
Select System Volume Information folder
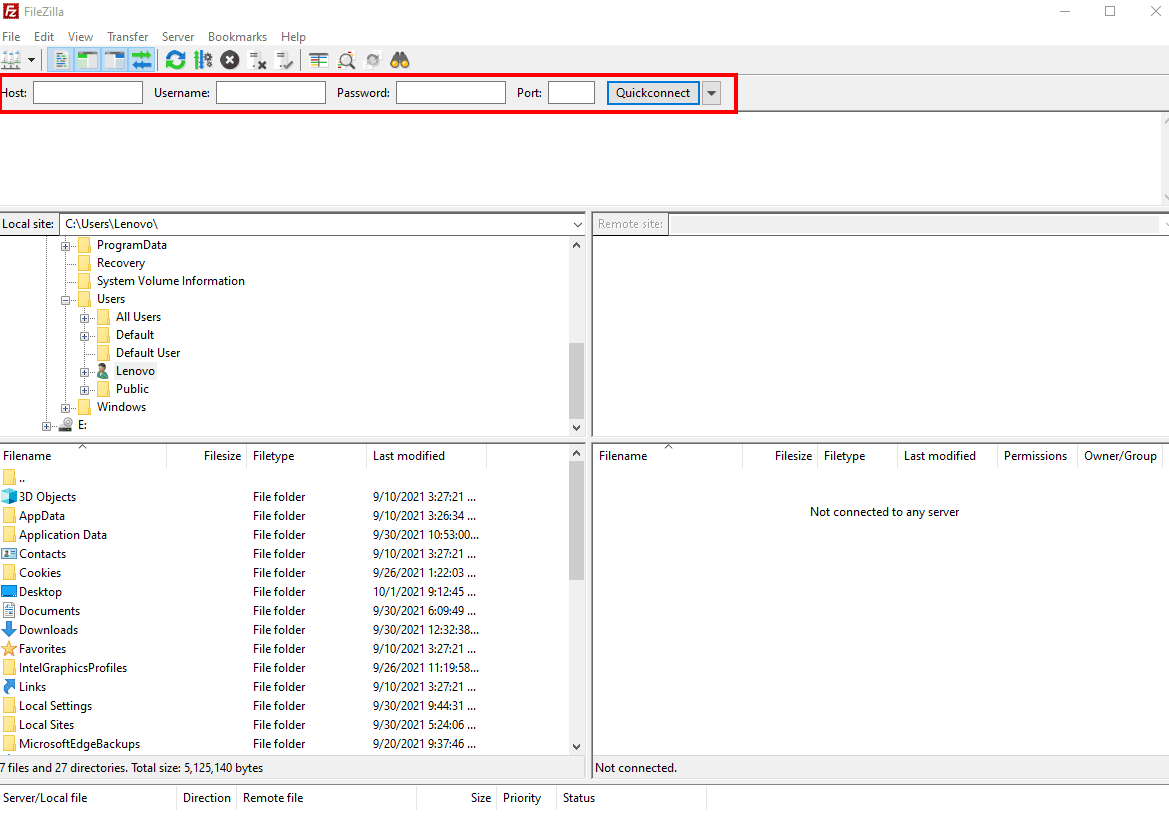(171, 281)
